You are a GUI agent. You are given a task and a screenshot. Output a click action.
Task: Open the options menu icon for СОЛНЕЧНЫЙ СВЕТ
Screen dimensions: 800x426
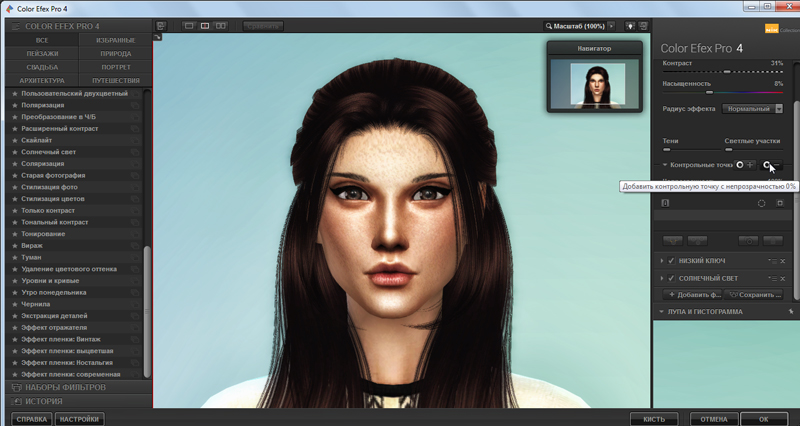click(773, 279)
